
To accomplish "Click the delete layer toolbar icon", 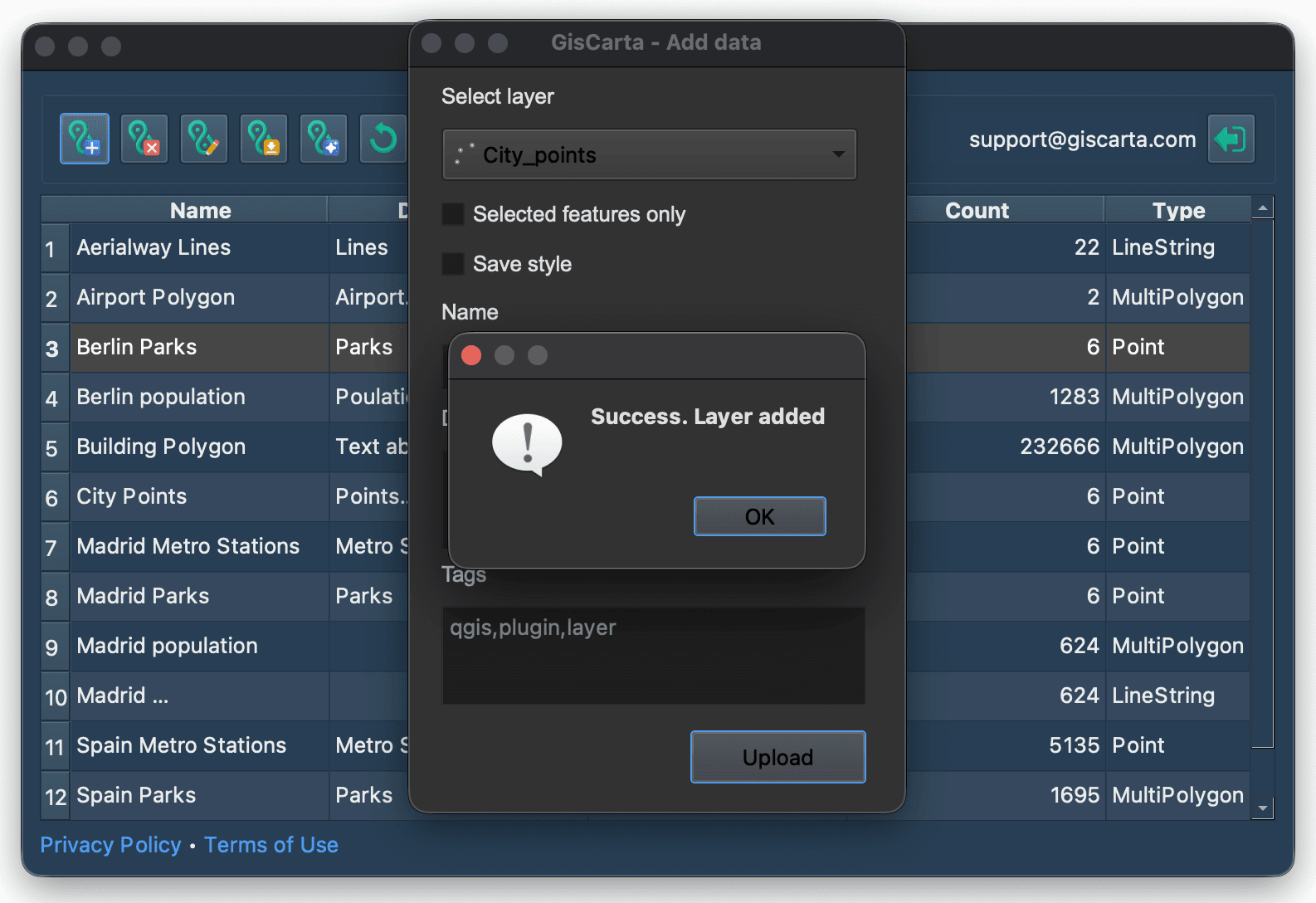I will point(144,139).
